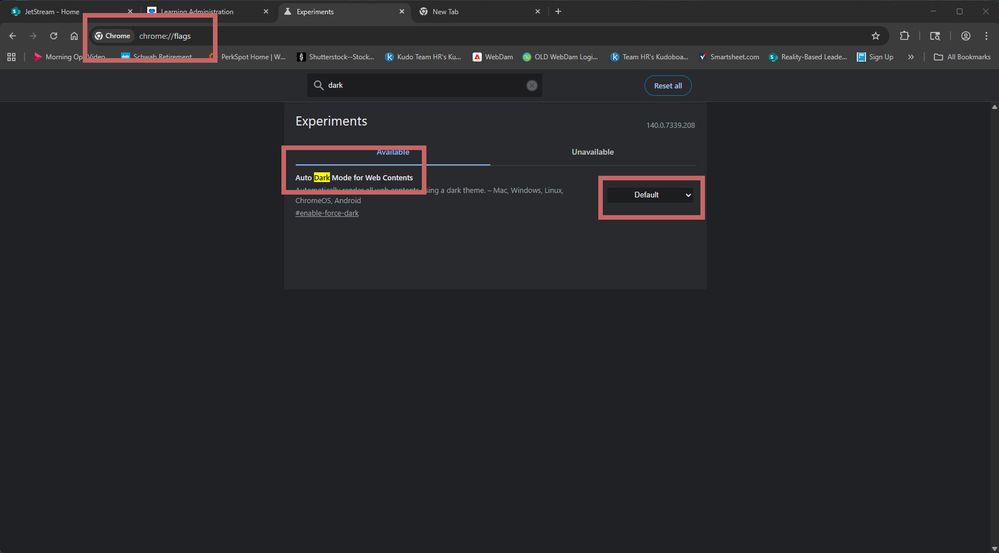Switch to the JetStream - Home tab
999x553 pixels.
coord(60,12)
